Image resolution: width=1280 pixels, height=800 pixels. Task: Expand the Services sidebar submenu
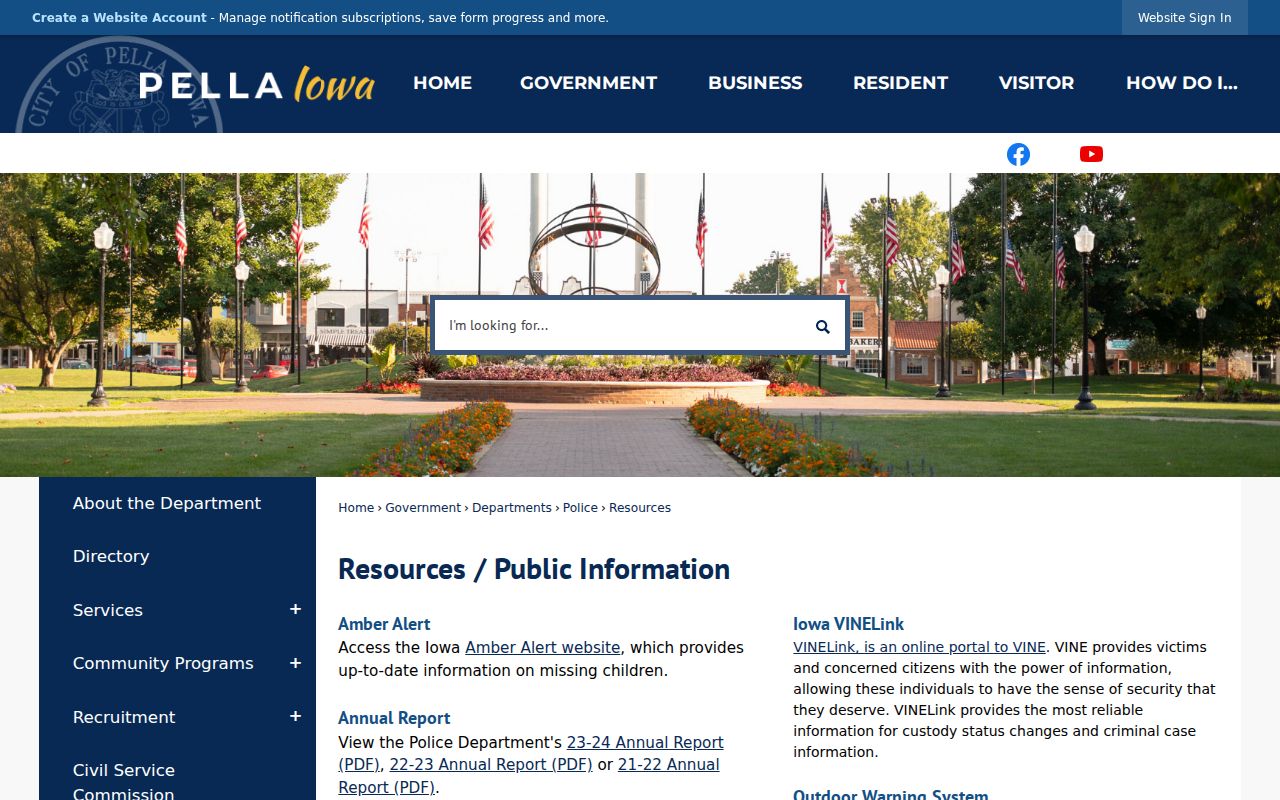coord(295,610)
